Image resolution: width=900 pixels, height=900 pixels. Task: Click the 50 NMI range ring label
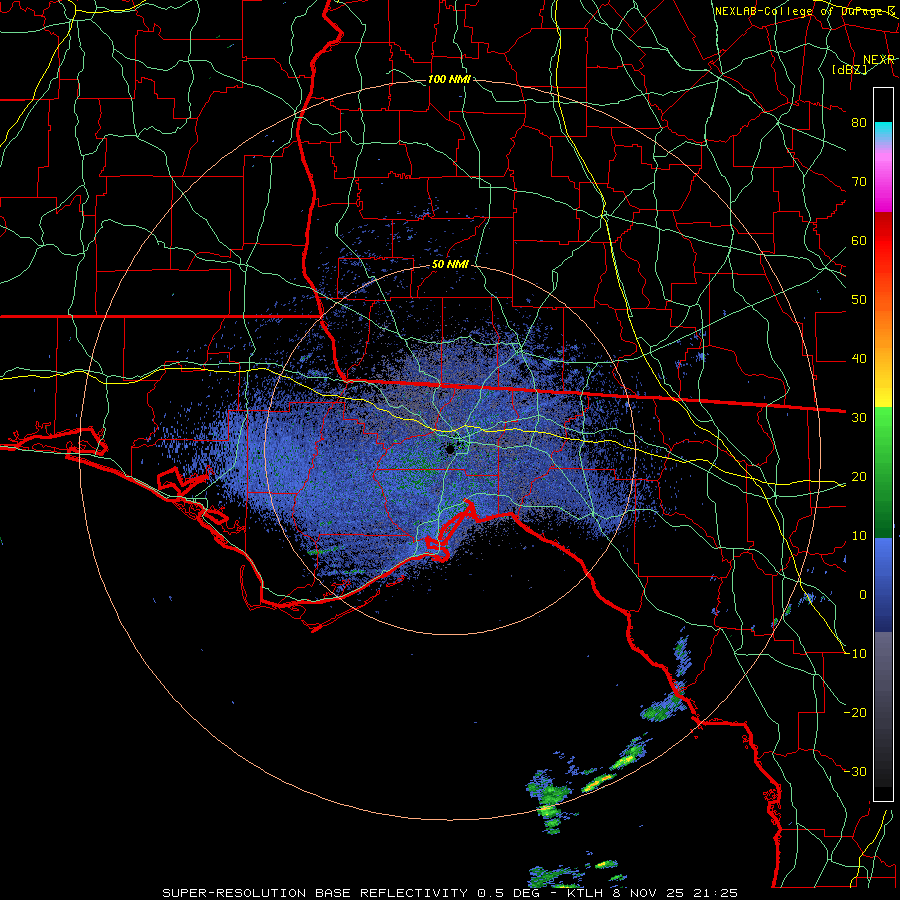click(x=451, y=265)
